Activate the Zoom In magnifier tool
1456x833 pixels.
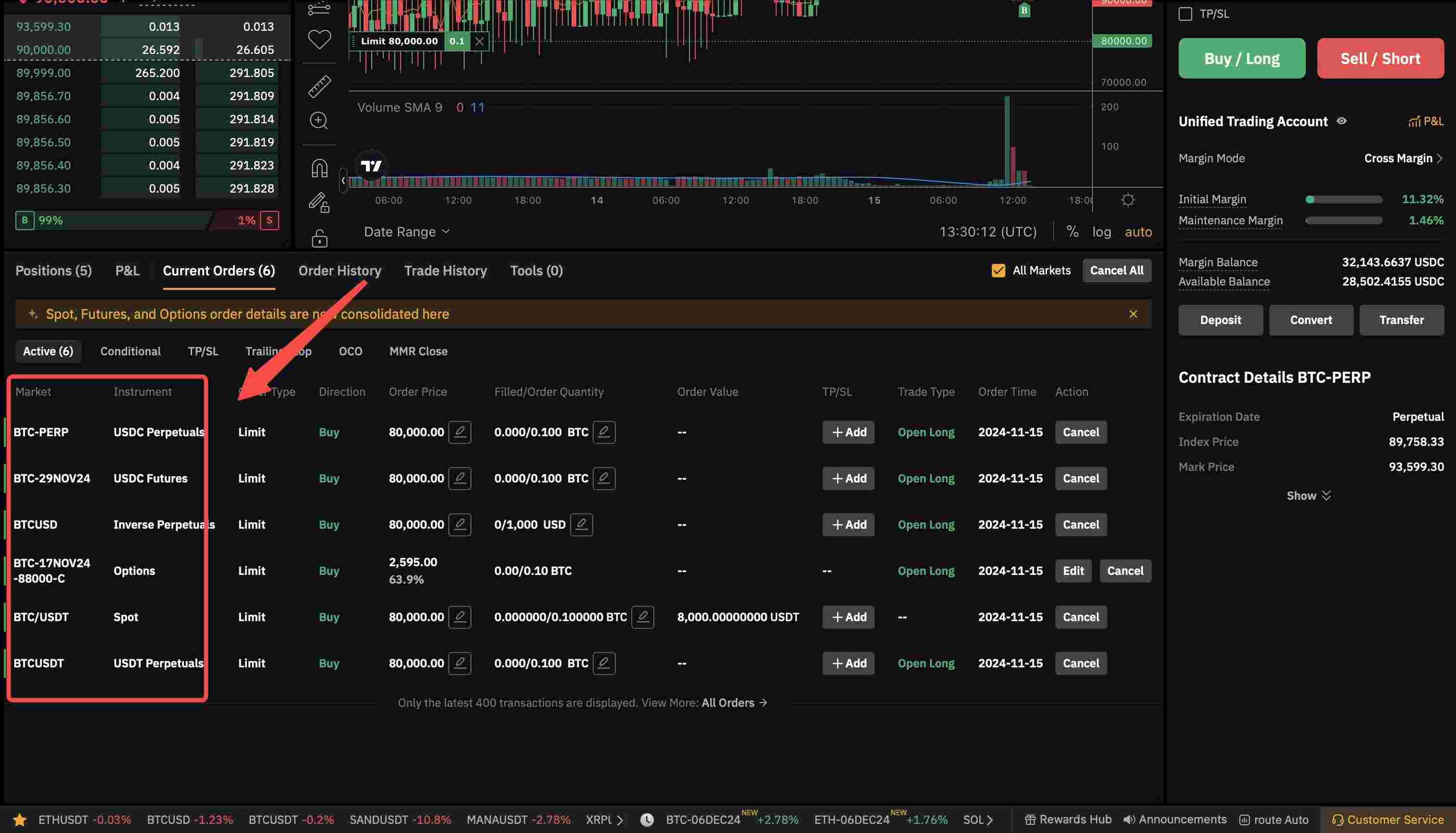(319, 121)
